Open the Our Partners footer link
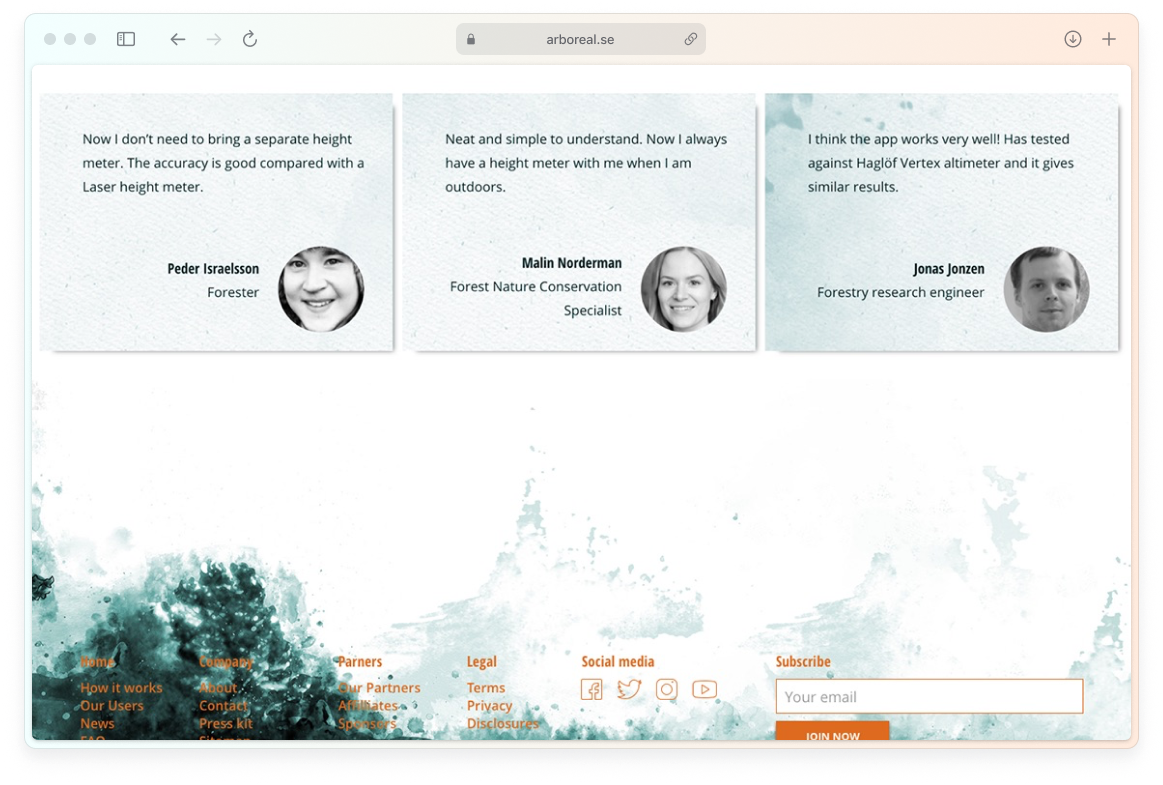This screenshot has width=1163, height=785. (x=379, y=688)
